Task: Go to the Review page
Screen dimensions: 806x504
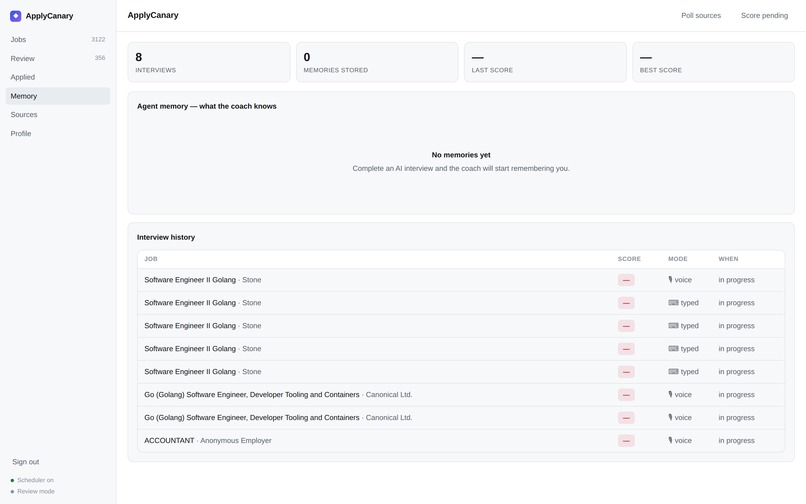Action: click(58, 58)
